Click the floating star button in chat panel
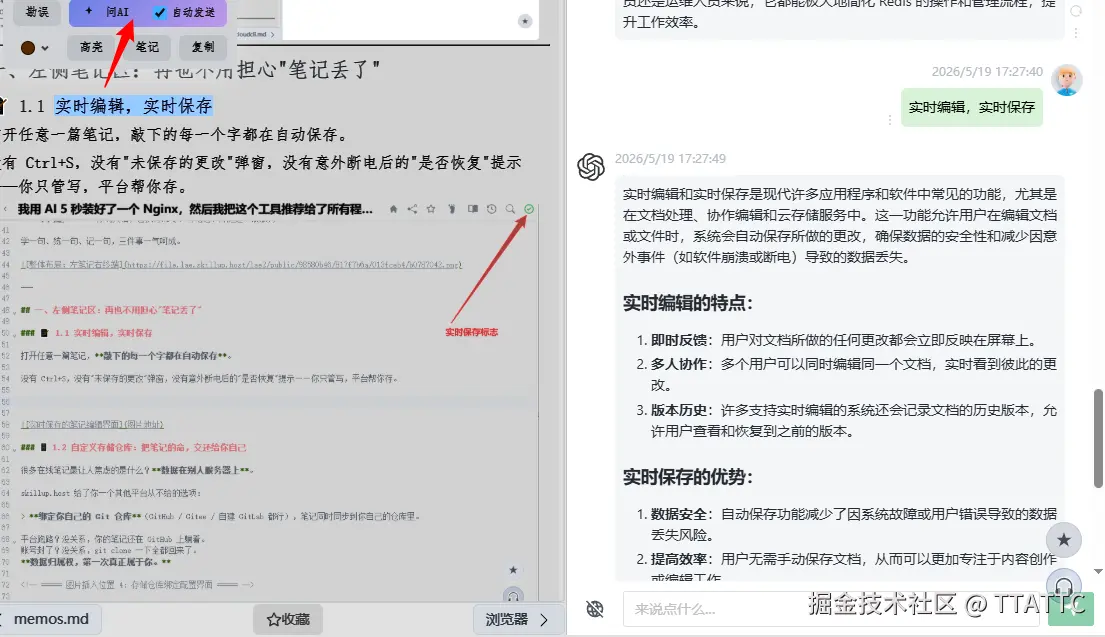 click(x=1063, y=540)
